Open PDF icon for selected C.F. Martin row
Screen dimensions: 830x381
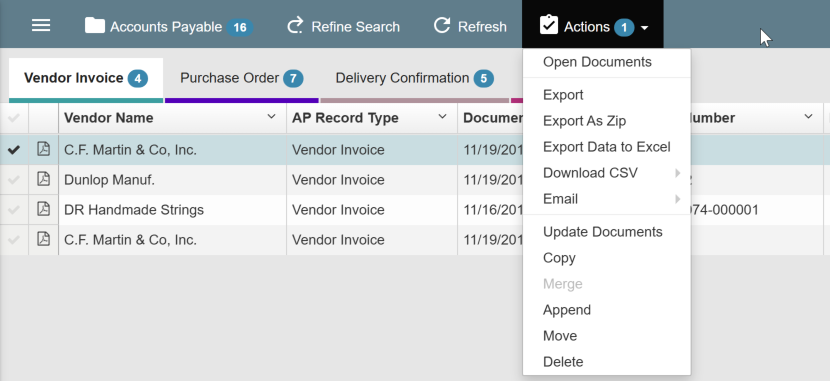coord(43,149)
